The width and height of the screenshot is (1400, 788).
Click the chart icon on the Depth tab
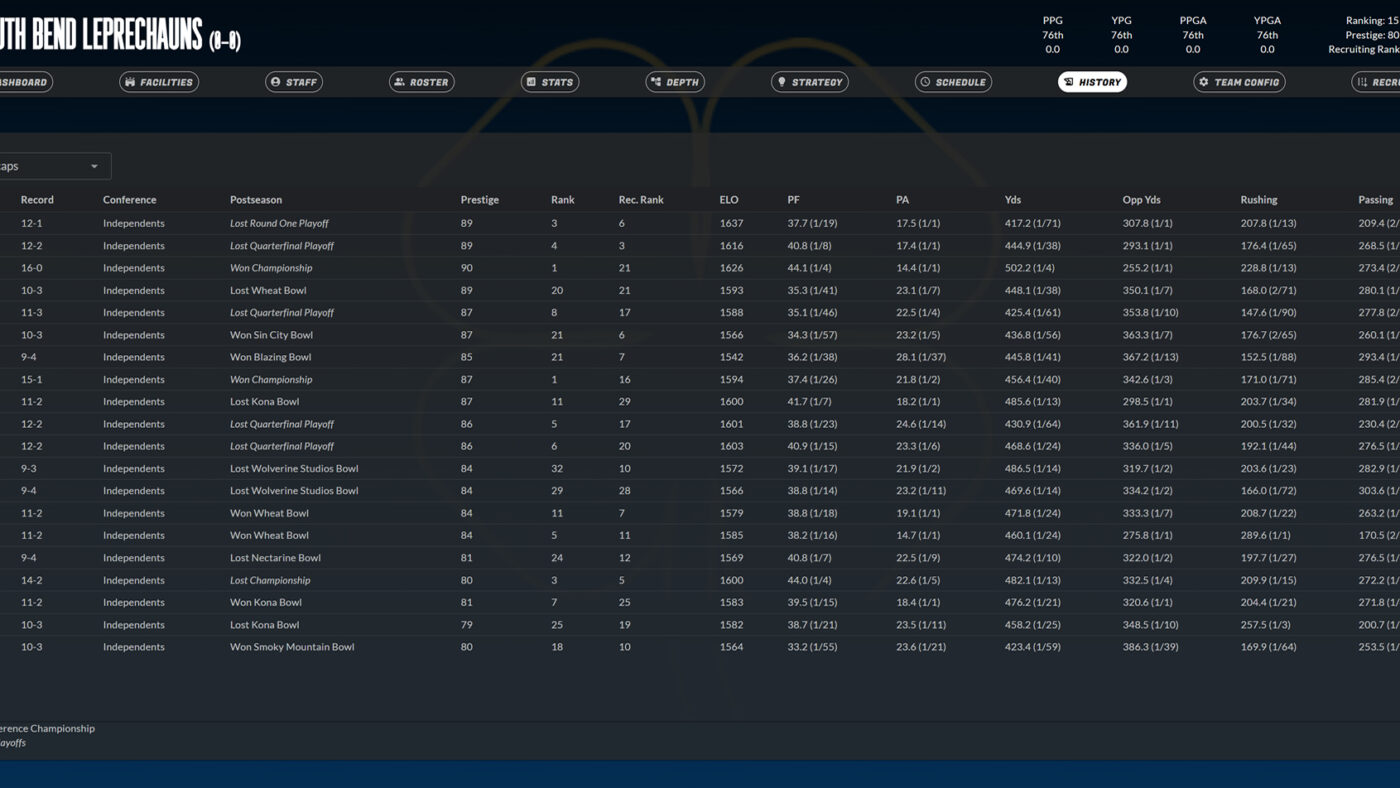(x=656, y=82)
